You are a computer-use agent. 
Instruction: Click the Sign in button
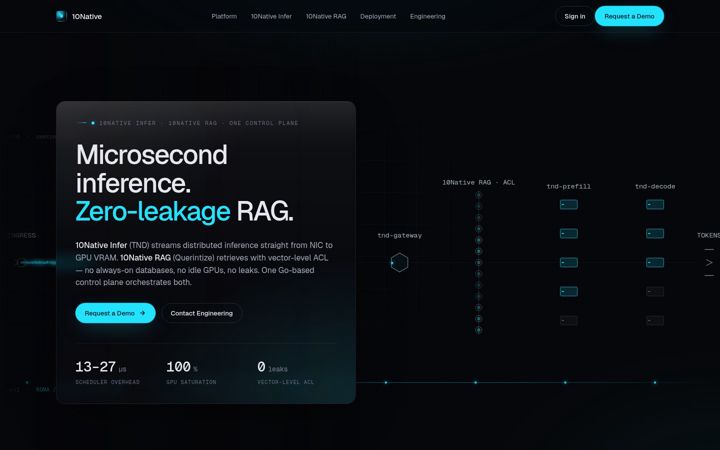(575, 16)
